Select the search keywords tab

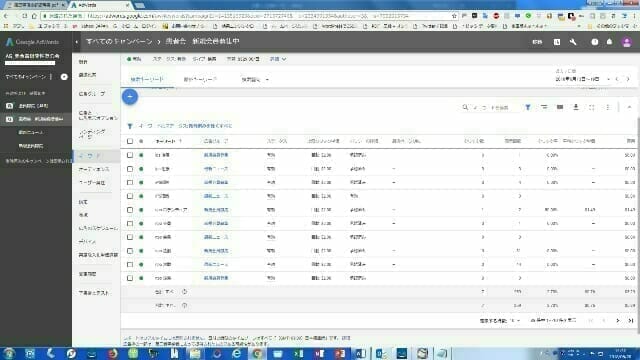point(147,80)
